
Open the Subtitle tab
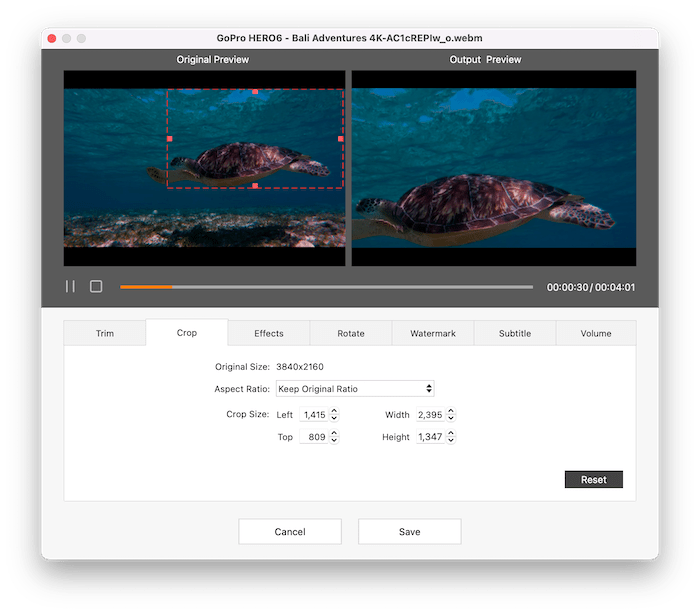515,333
